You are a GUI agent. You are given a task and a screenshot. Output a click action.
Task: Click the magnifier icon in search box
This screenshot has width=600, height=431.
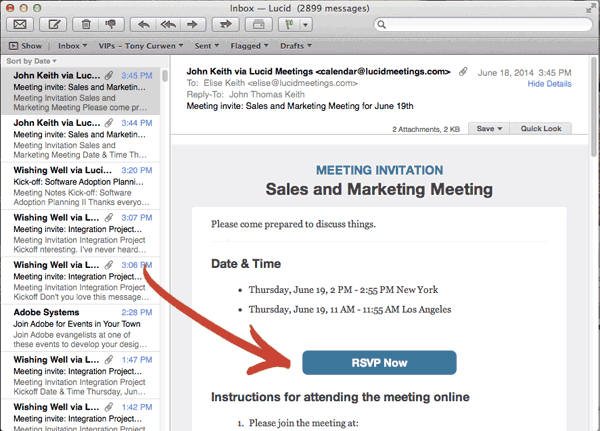pos(382,24)
